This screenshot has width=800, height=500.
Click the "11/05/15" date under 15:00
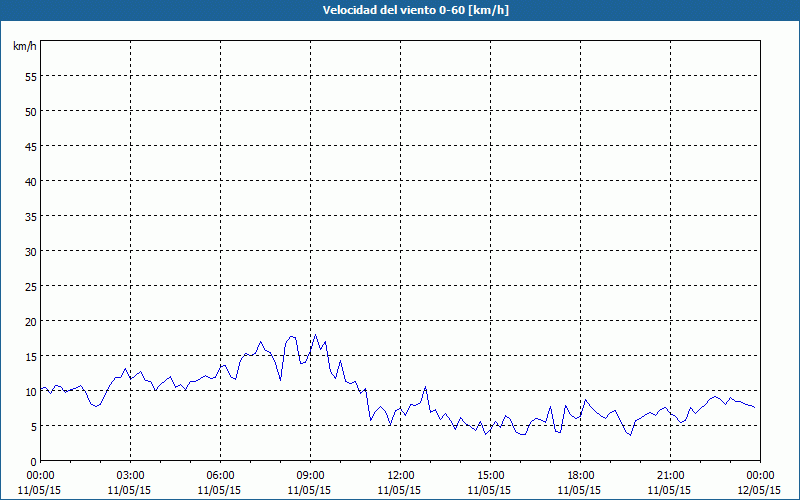coord(489,490)
